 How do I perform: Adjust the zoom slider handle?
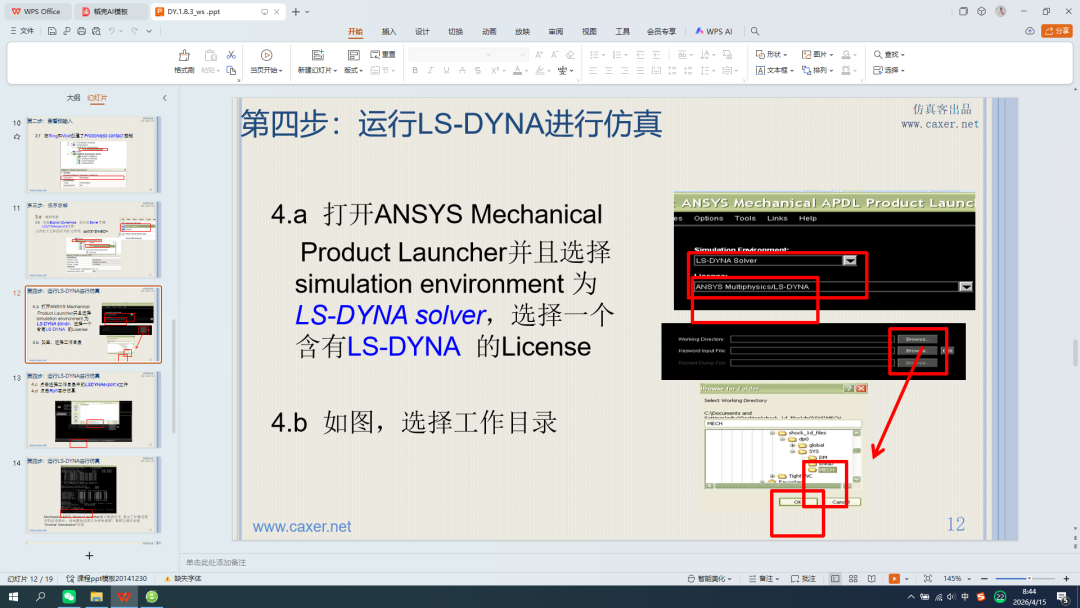pyautogui.click(x=1029, y=579)
